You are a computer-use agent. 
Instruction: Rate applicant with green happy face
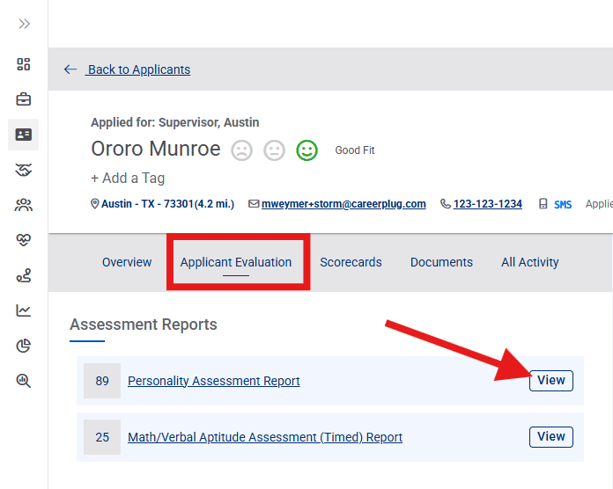coord(307,150)
